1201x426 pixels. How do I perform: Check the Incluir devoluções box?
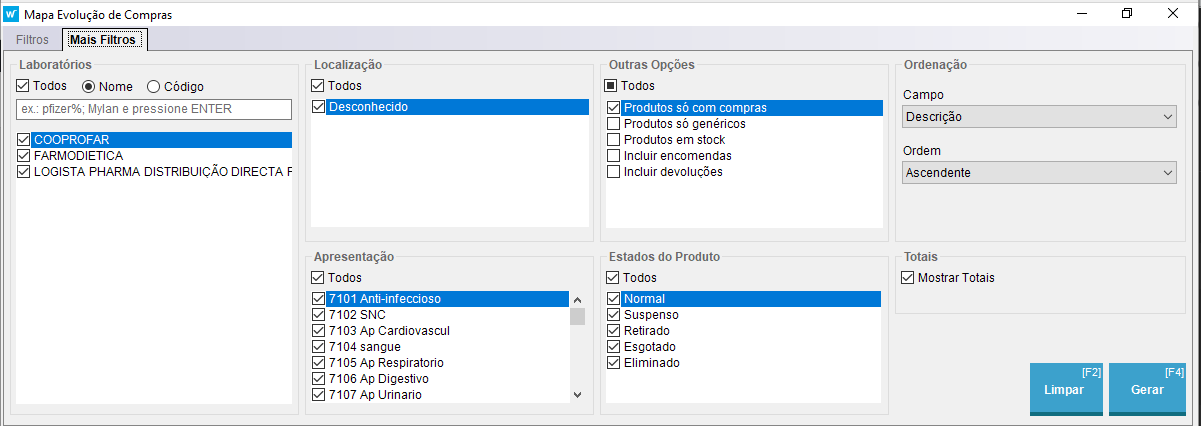pyautogui.click(x=614, y=172)
